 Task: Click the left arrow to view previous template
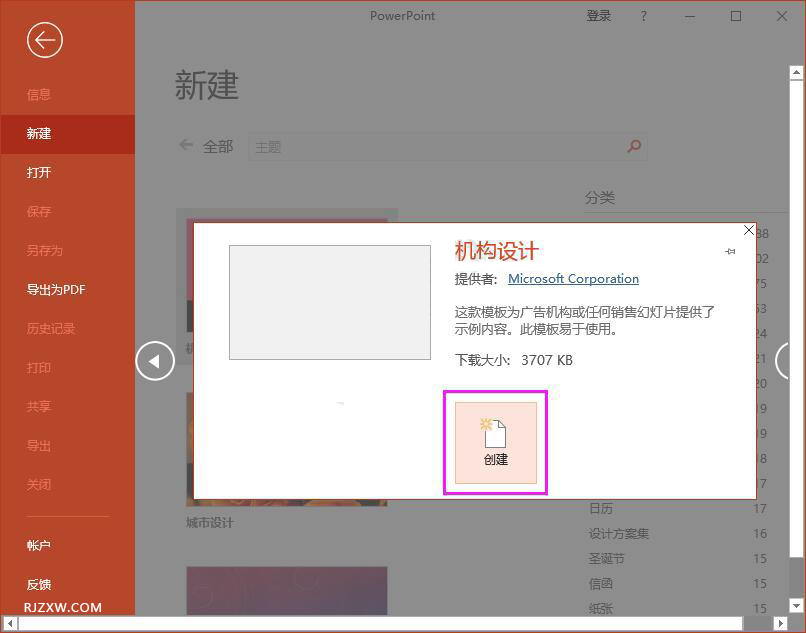click(x=155, y=360)
